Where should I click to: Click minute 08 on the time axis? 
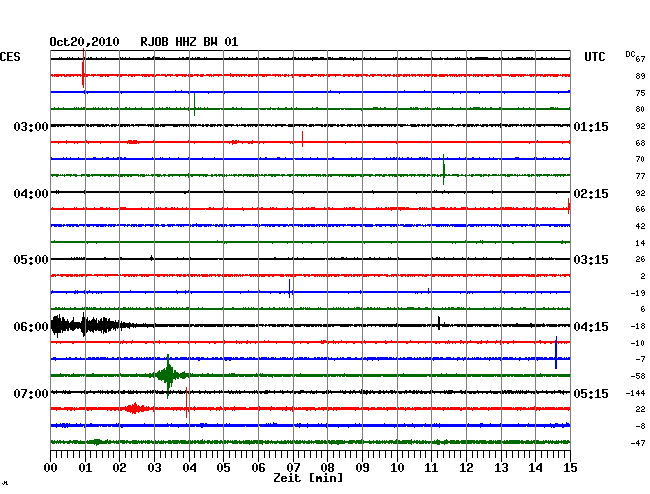327,467
